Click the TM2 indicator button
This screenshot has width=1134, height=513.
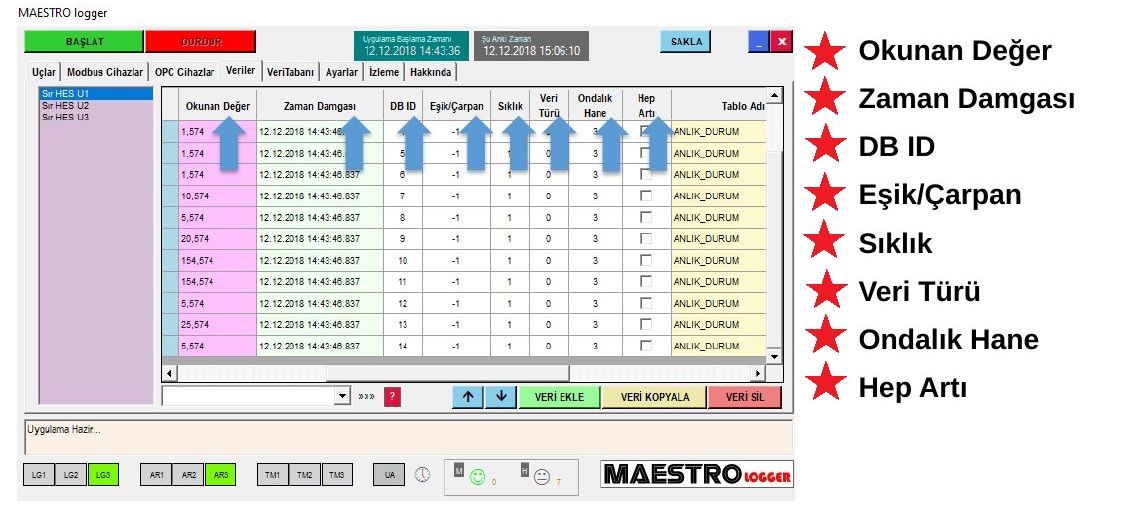point(304,475)
